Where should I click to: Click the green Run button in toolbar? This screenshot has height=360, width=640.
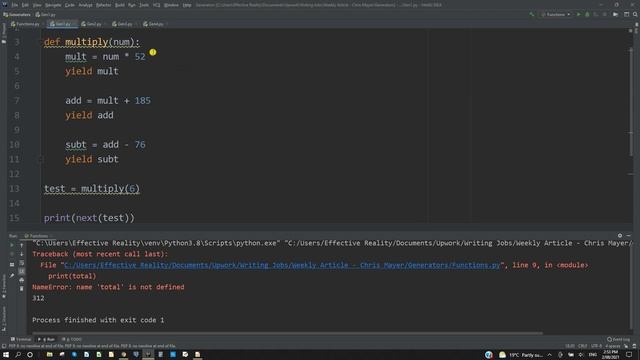click(578, 15)
